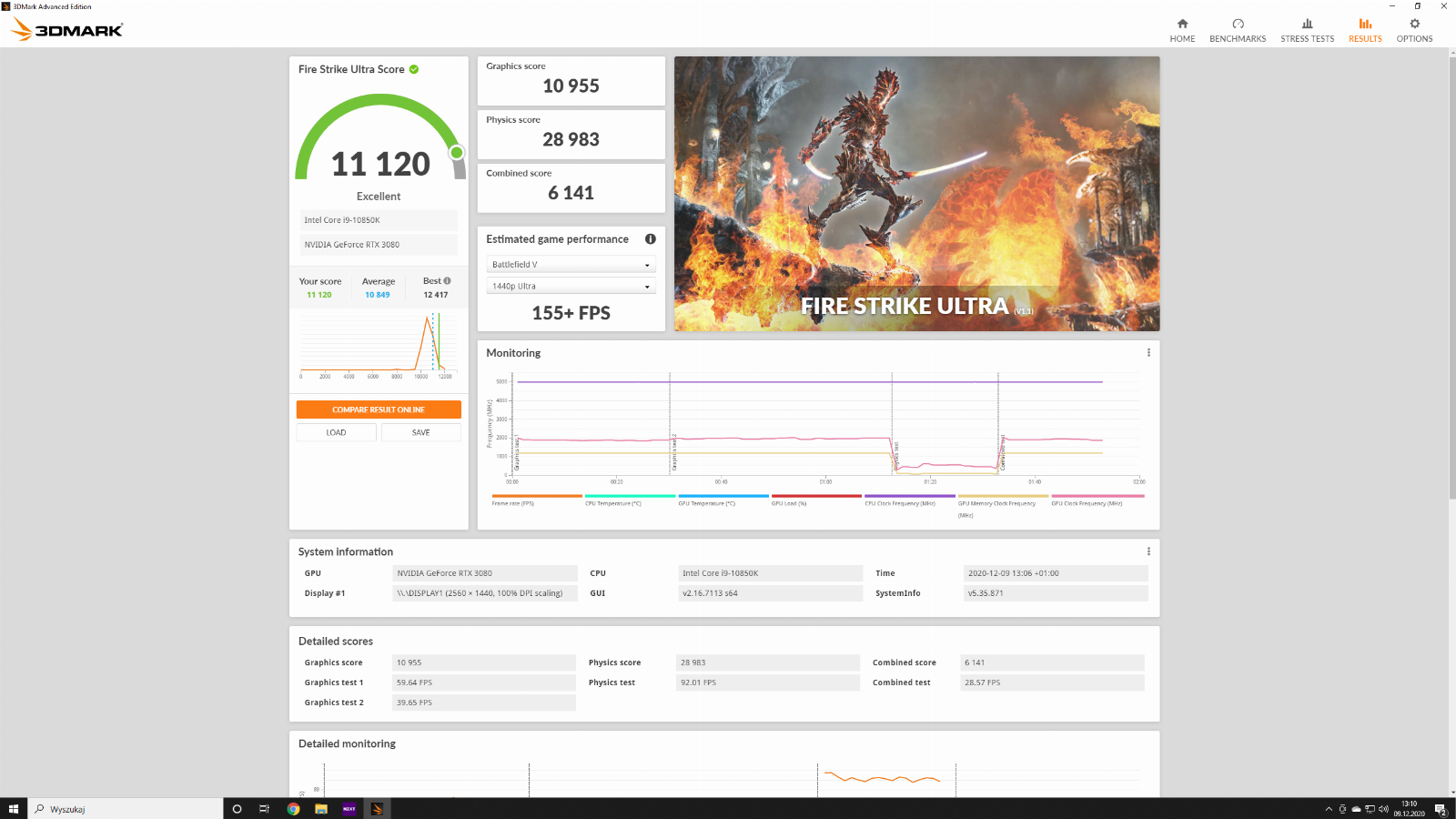Open File Explorer from taskbar

321,809
